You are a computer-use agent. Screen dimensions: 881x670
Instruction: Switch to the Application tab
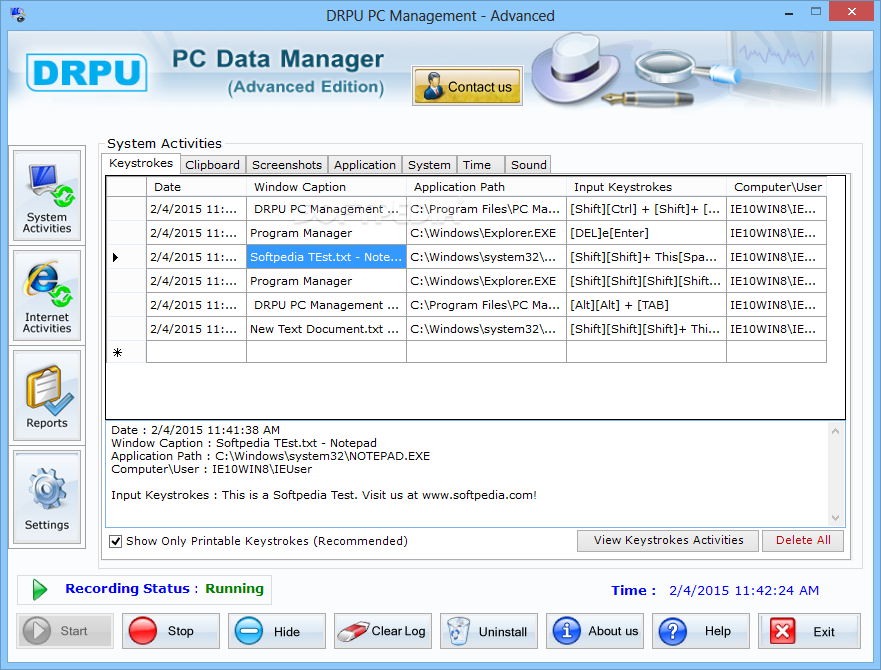click(365, 165)
